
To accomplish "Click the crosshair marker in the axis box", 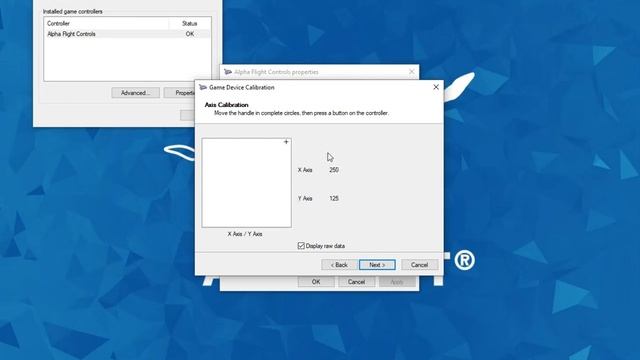I will [x=286, y=142].
